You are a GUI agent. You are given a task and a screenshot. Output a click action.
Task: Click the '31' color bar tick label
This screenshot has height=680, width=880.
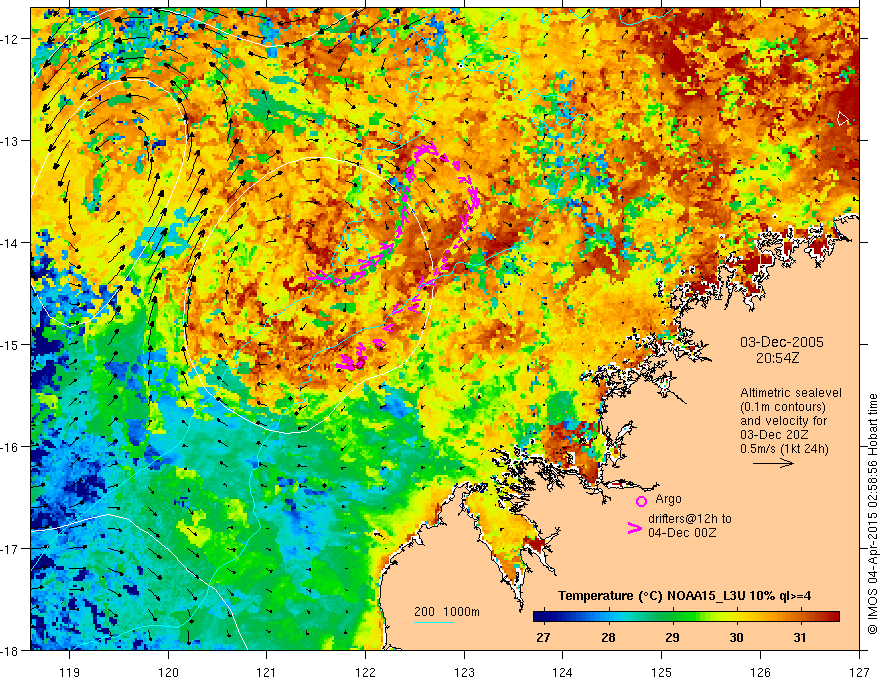(x=800, y=638)
